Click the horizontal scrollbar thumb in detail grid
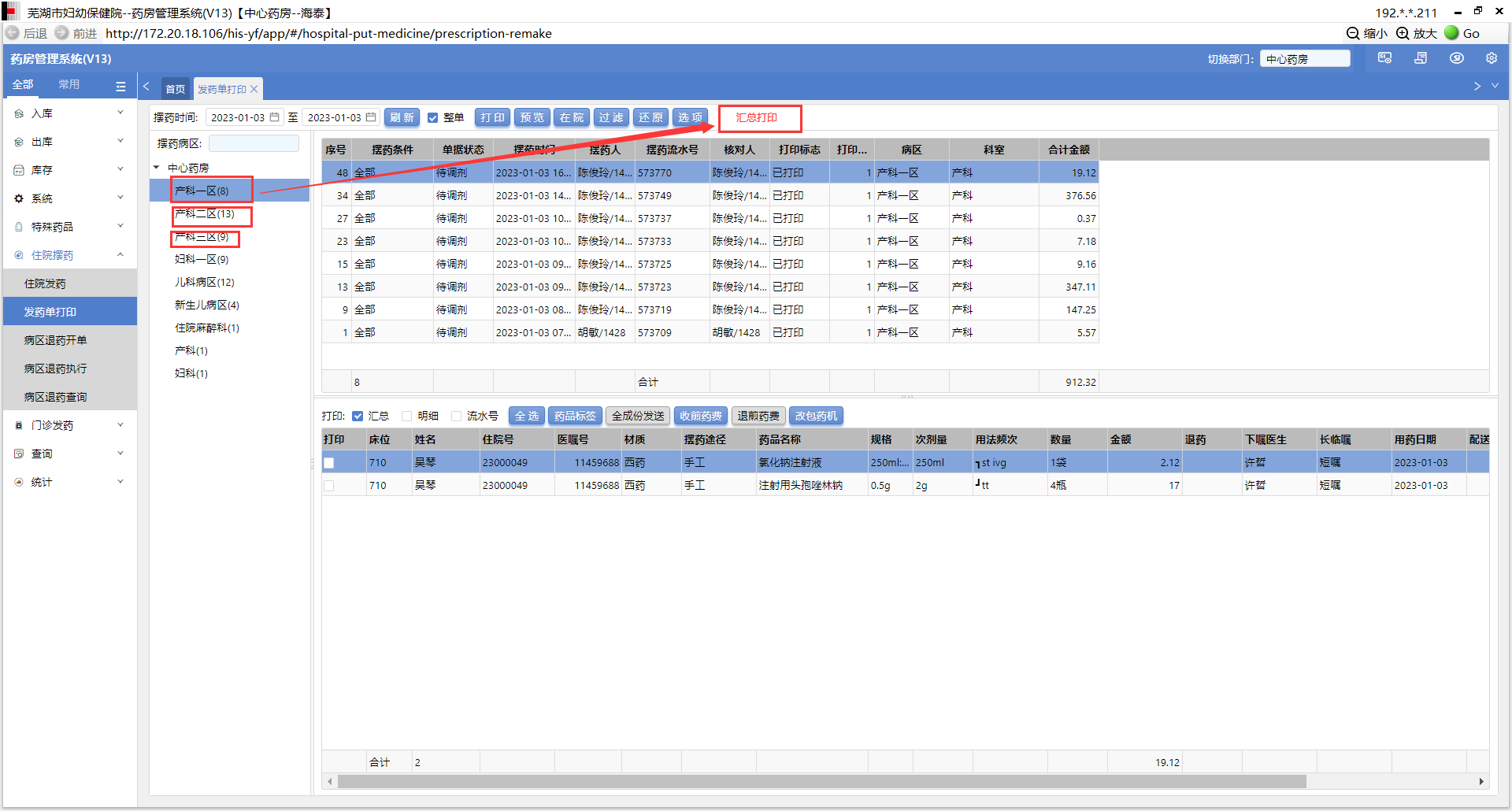The image size is (1512, 811). click(822, 782)
